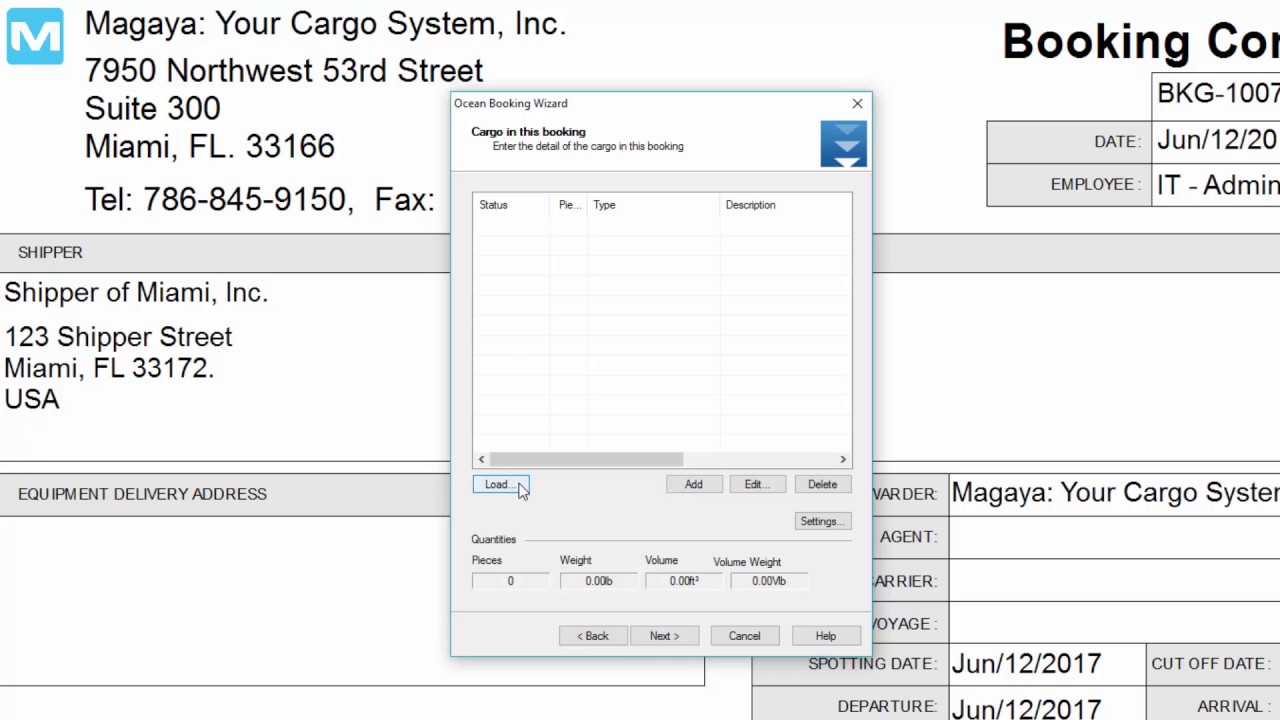
Task: Click the Volume quantity field
Action: [684, 581]
